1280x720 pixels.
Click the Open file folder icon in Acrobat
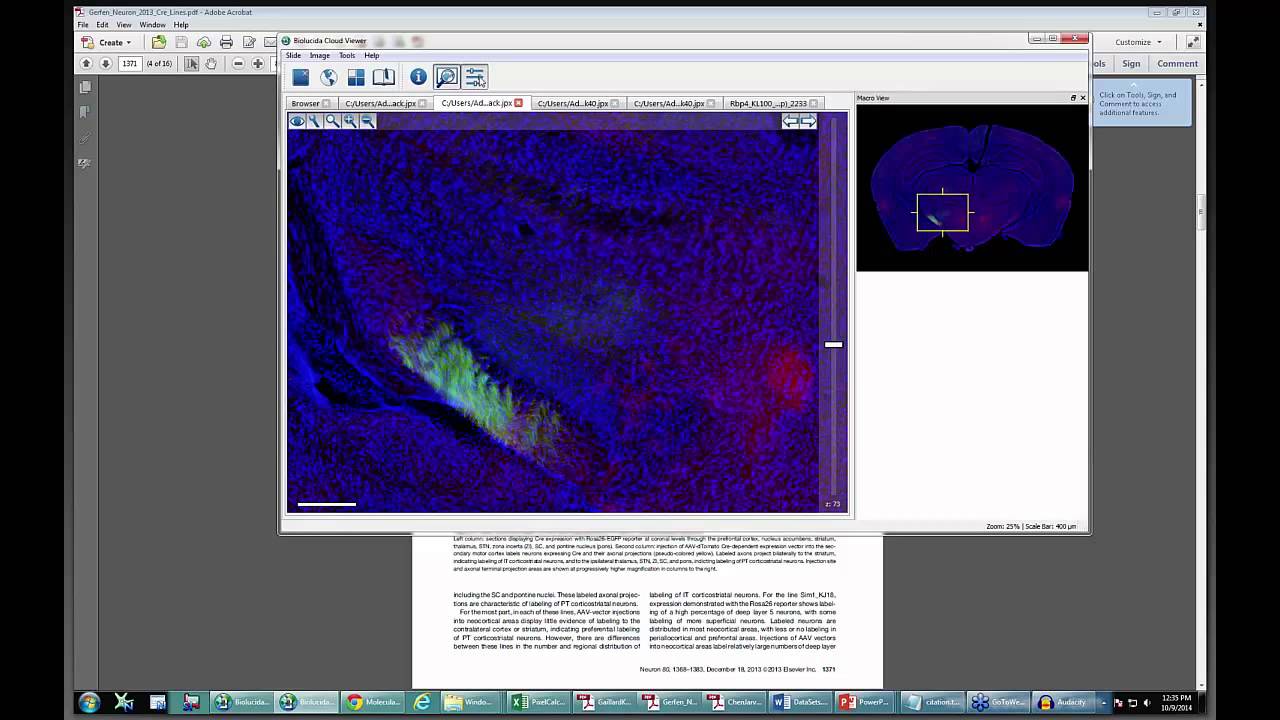click(159, 42)
